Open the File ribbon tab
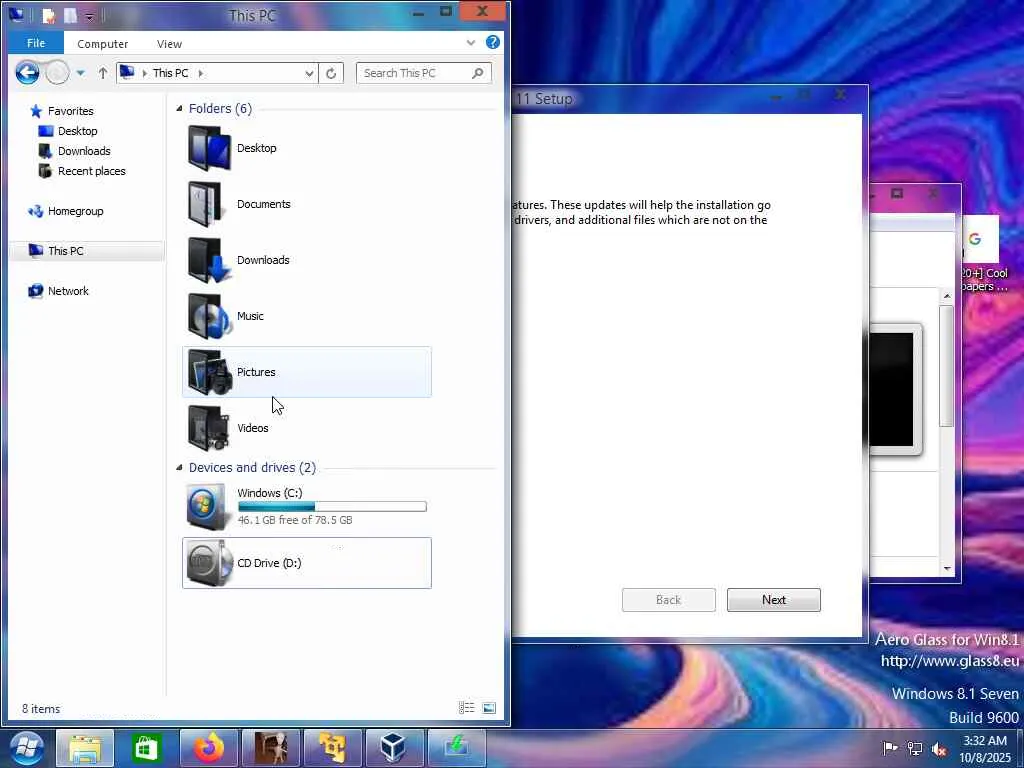The height and width of the screenshot is (768, 1024). [36, 43]
